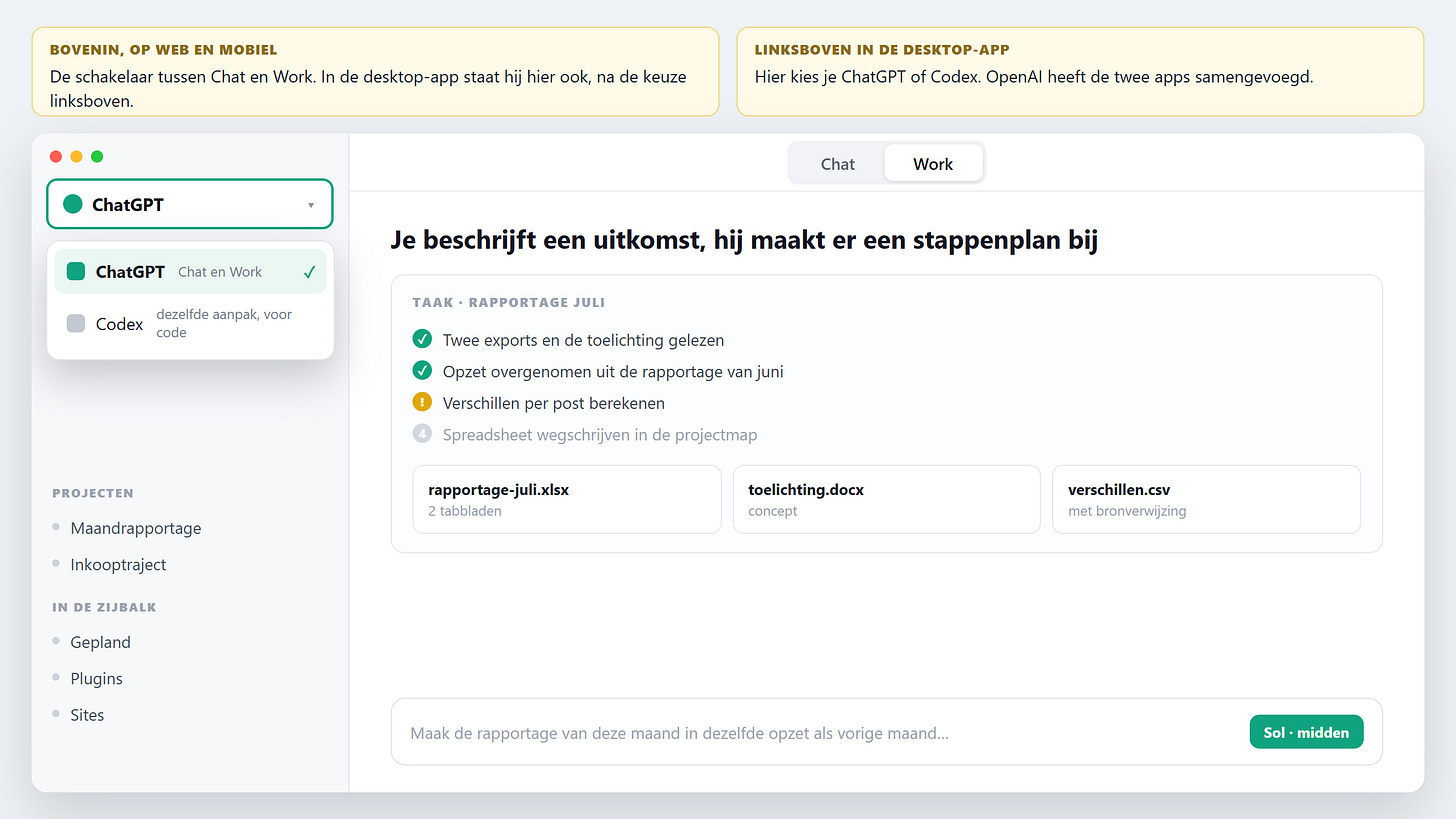Viewport: 1456px width, 819px height.
Task: Click 'Verschillen per post berekenen' step text
Action: [554, 403]
